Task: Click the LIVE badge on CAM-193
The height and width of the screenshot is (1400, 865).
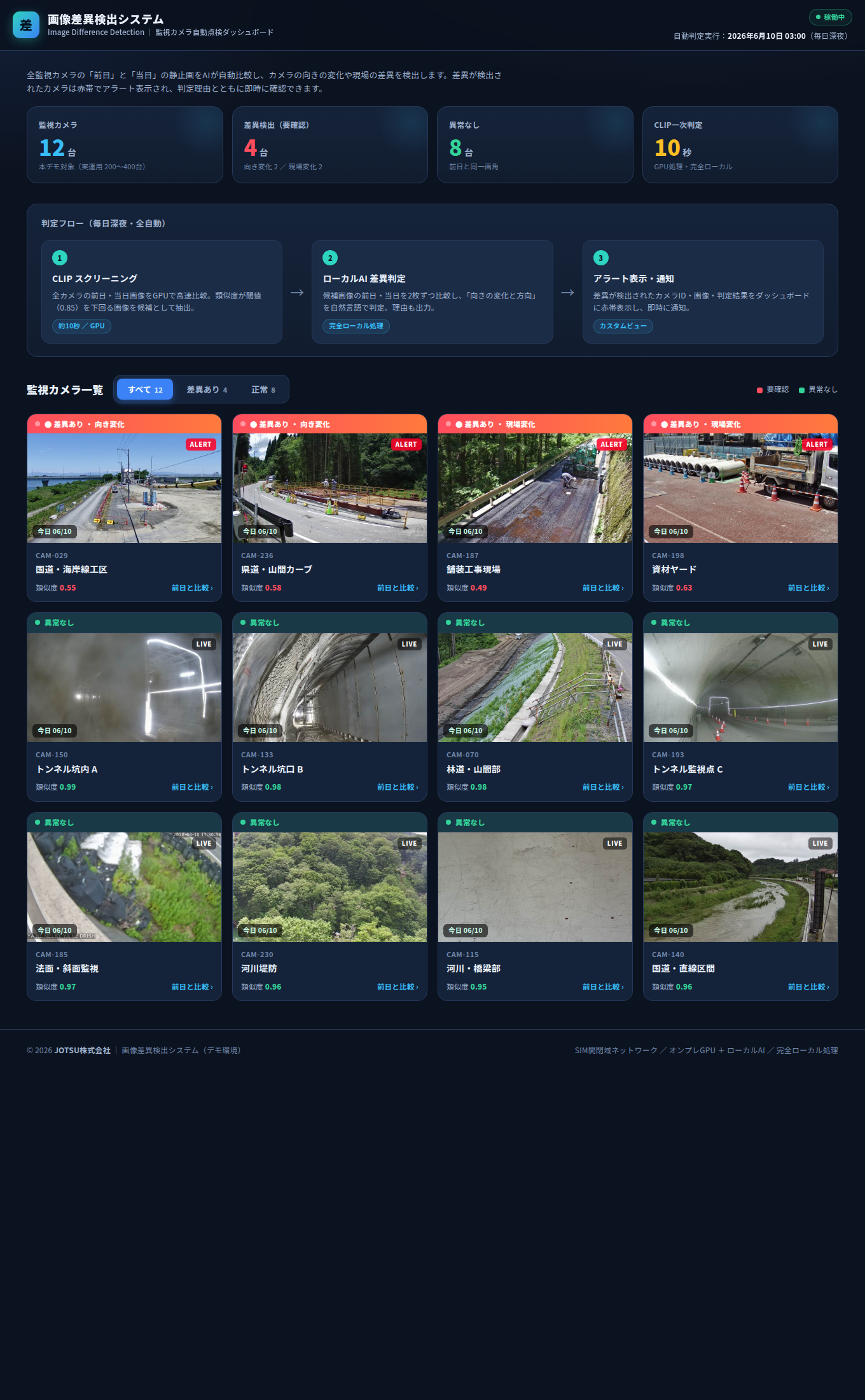Action: [x=820, y=644]
